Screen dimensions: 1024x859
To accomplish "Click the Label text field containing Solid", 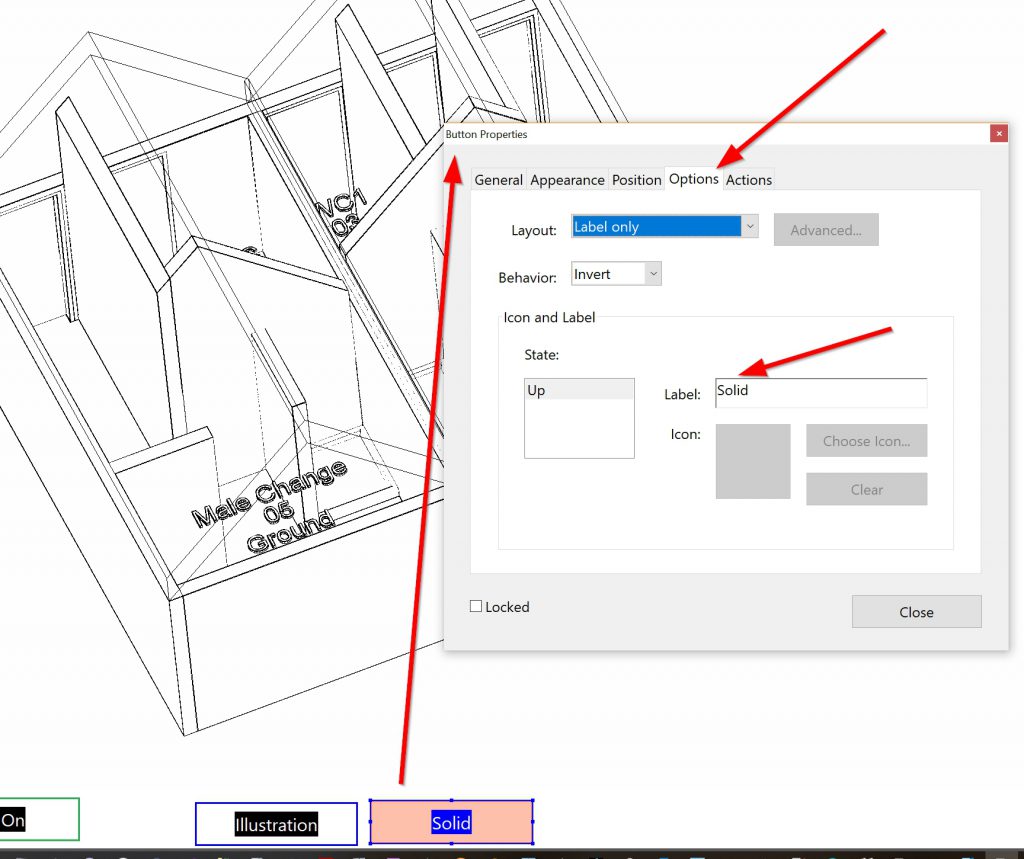I will pyautogui.click(x=820, y=392).
